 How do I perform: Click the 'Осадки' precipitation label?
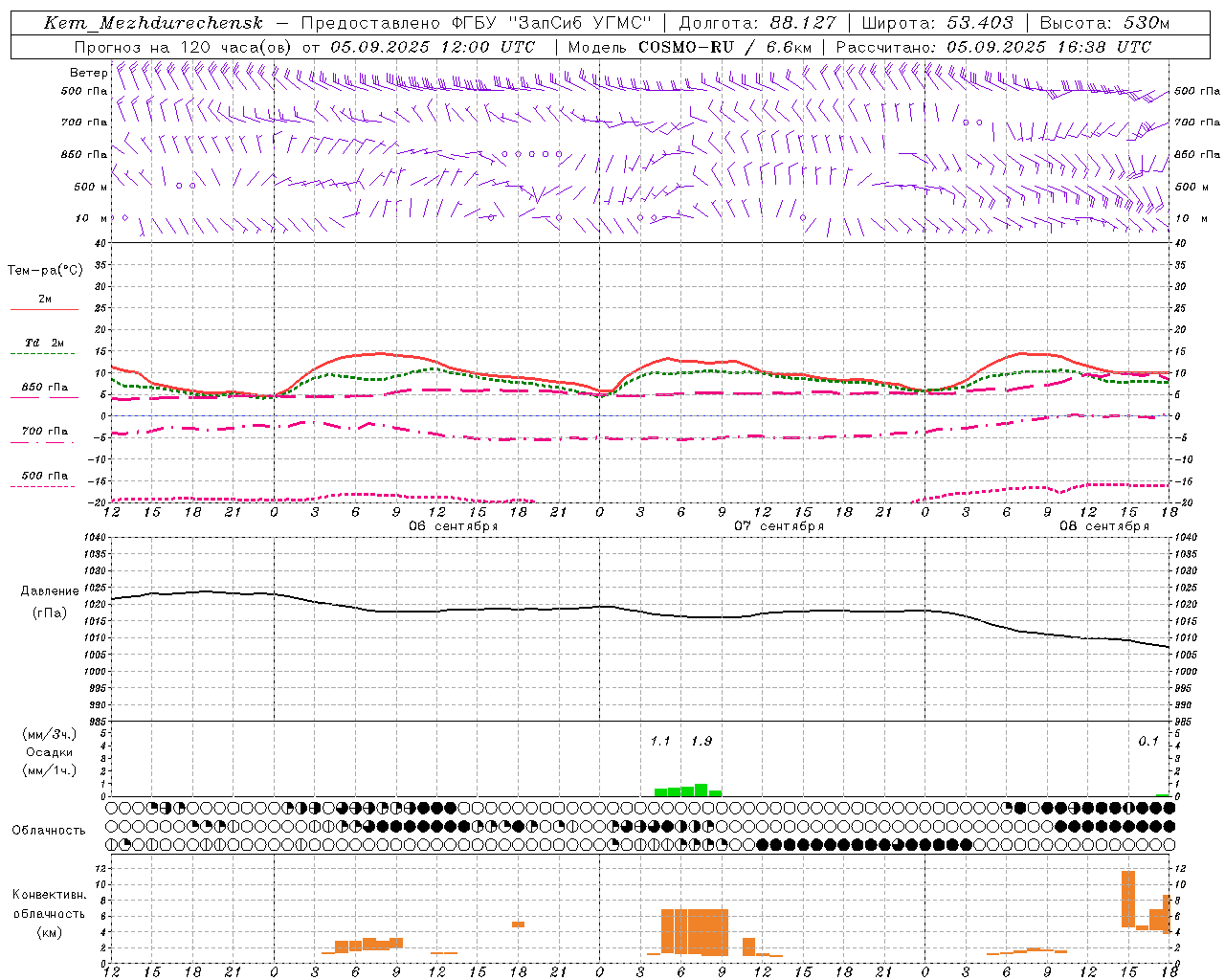coord(50,752)
